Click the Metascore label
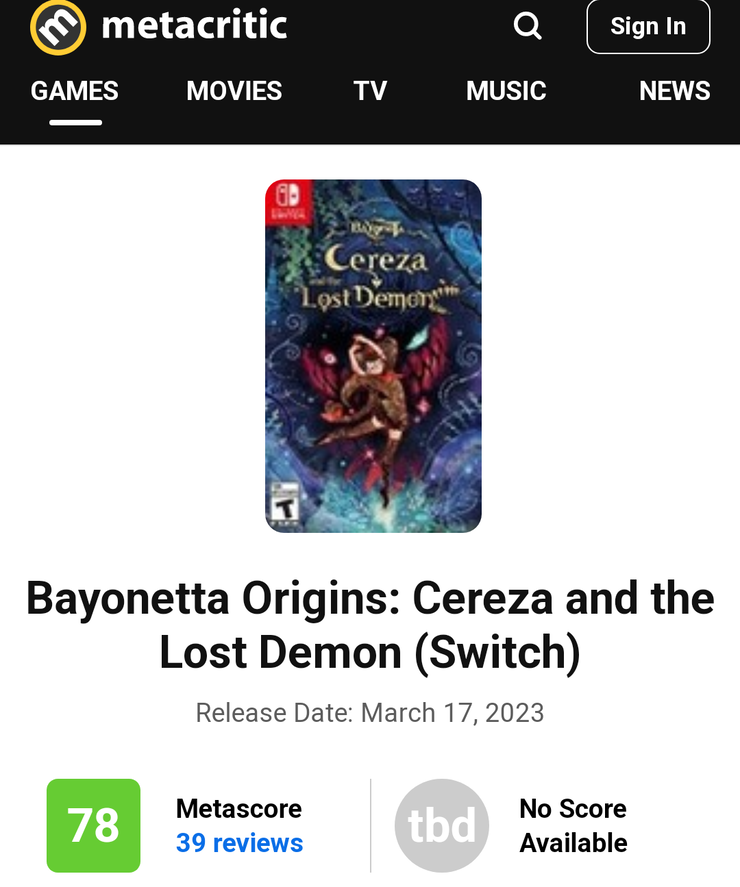 (239, 808)
